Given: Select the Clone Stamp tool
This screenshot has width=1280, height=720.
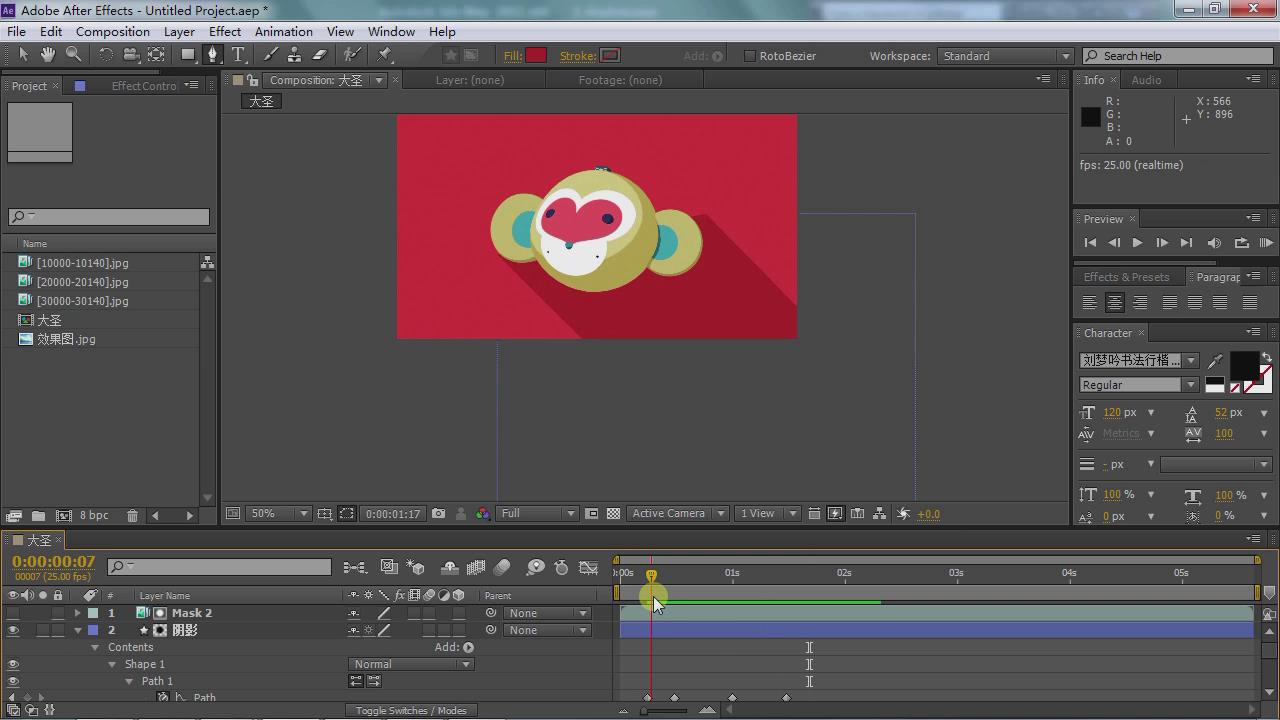Looking at the screenshot, I should point(295,55).
